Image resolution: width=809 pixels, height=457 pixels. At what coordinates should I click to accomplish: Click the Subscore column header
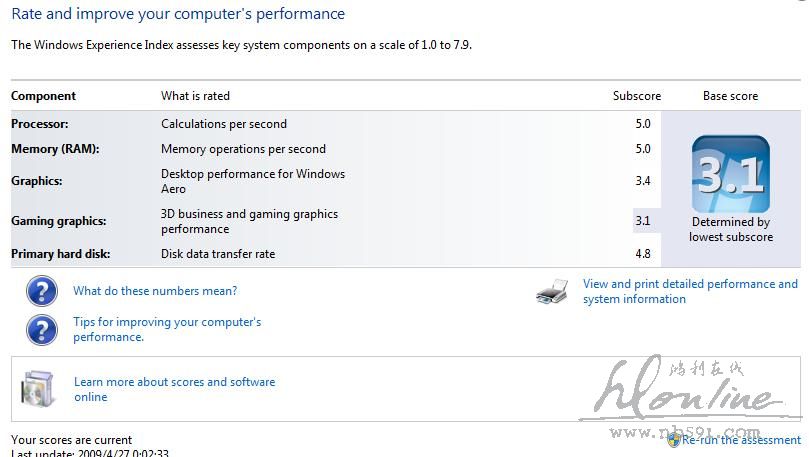(x=636, y=96)
